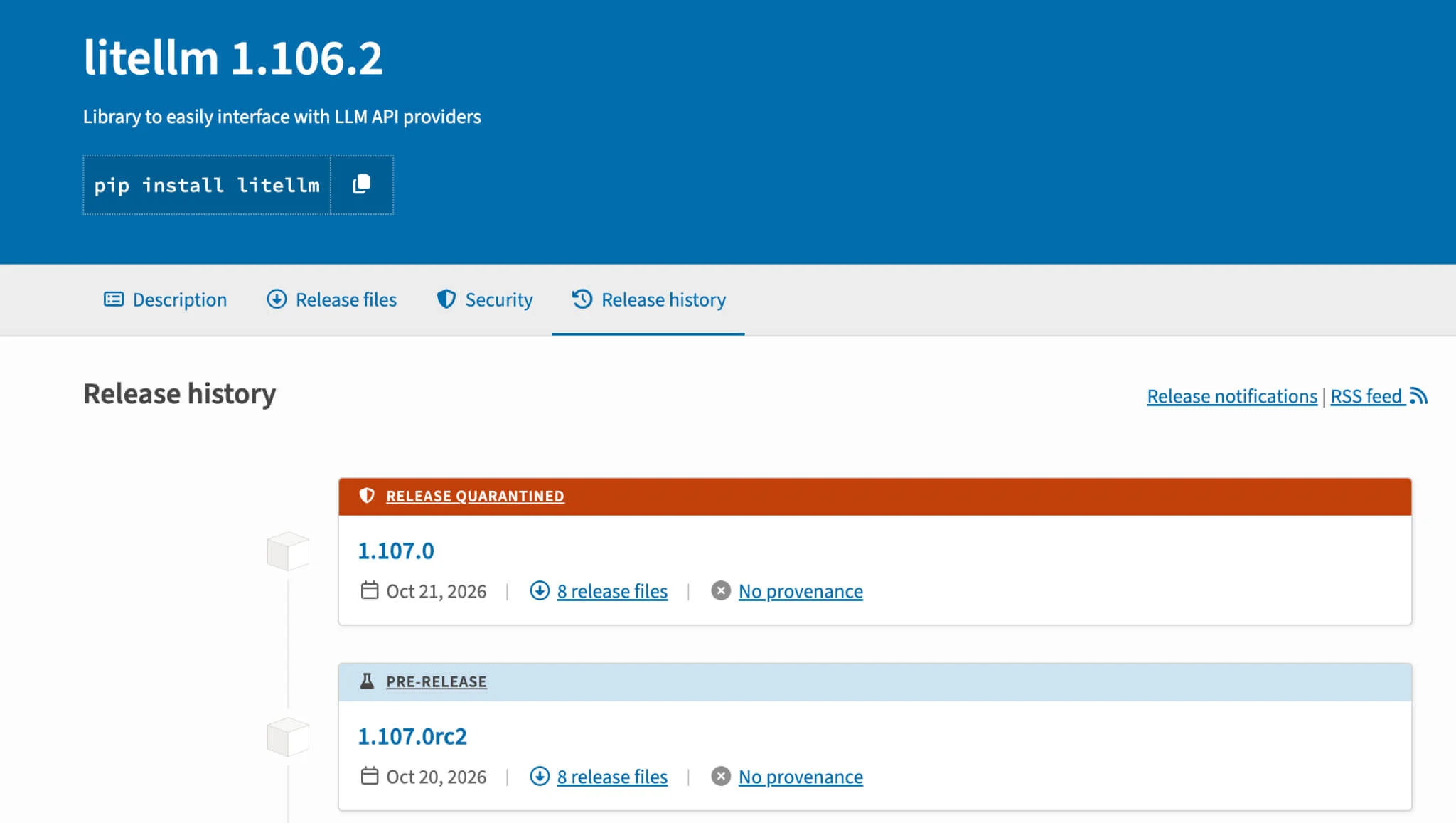
Task: Click the flask icon on pre-release banner
Action: click(367, 681)
